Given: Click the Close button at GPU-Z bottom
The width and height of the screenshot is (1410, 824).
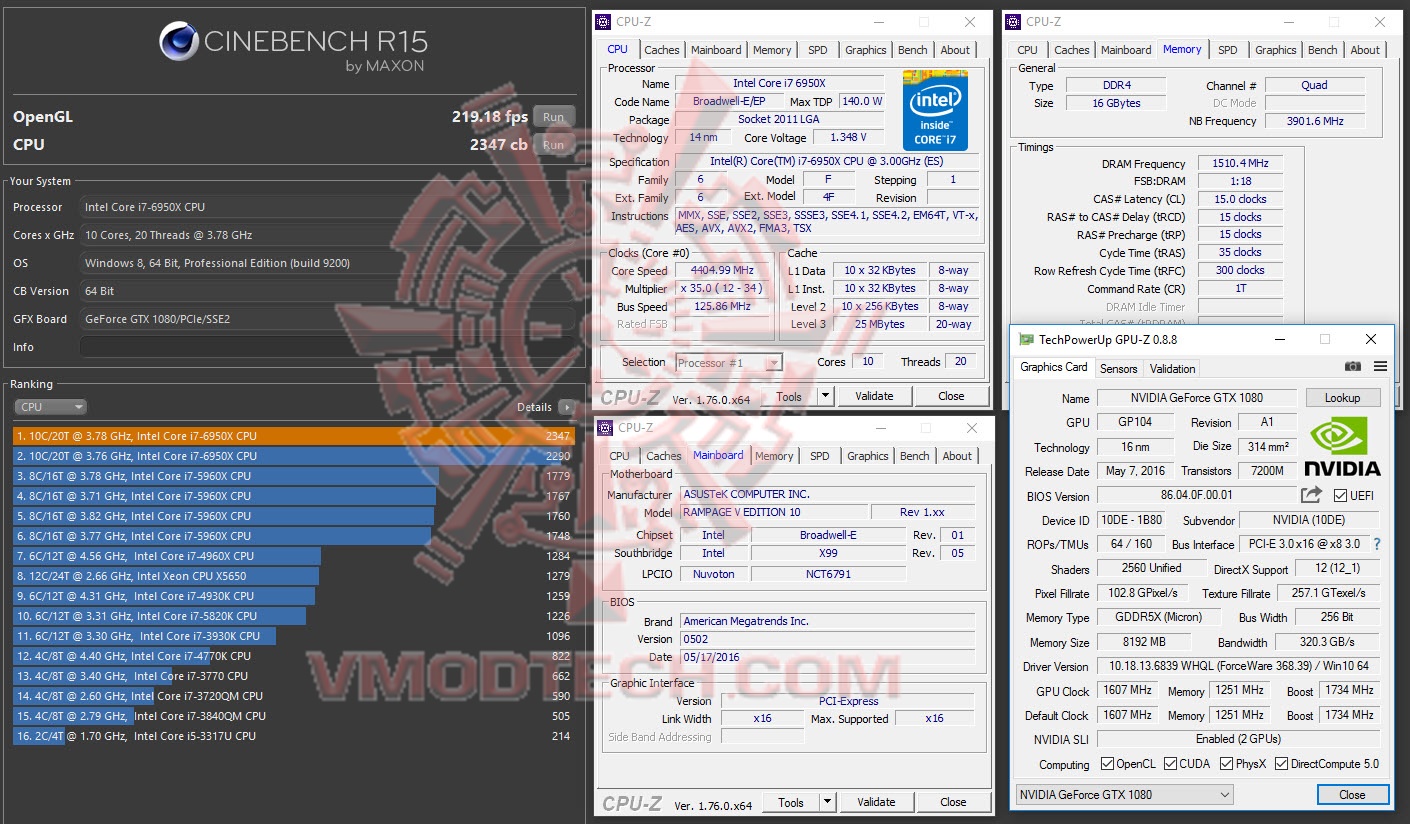Looking at the screenshot, I should (x=1352, y=795).
